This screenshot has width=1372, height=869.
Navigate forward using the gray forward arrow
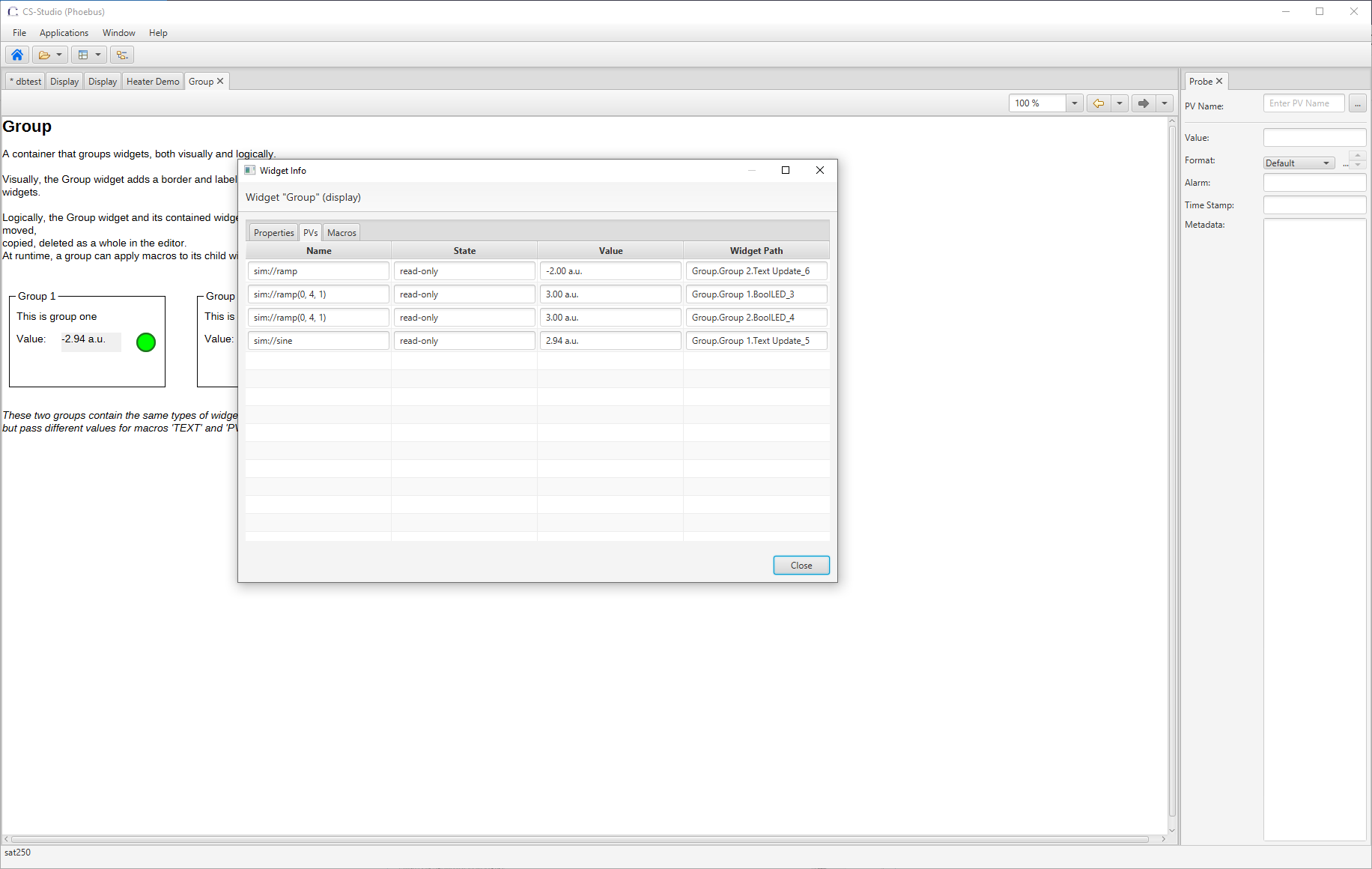pos(1144,103)
